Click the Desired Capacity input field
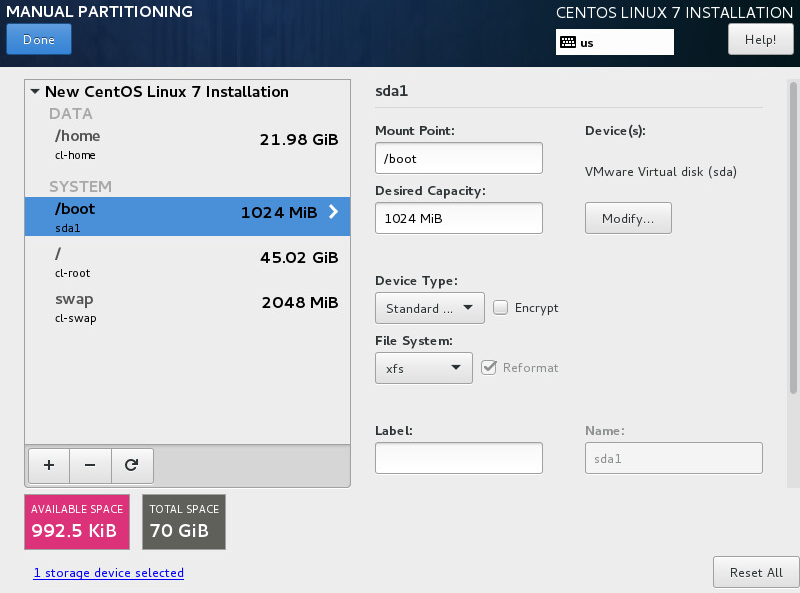 [x=458, y=218]
